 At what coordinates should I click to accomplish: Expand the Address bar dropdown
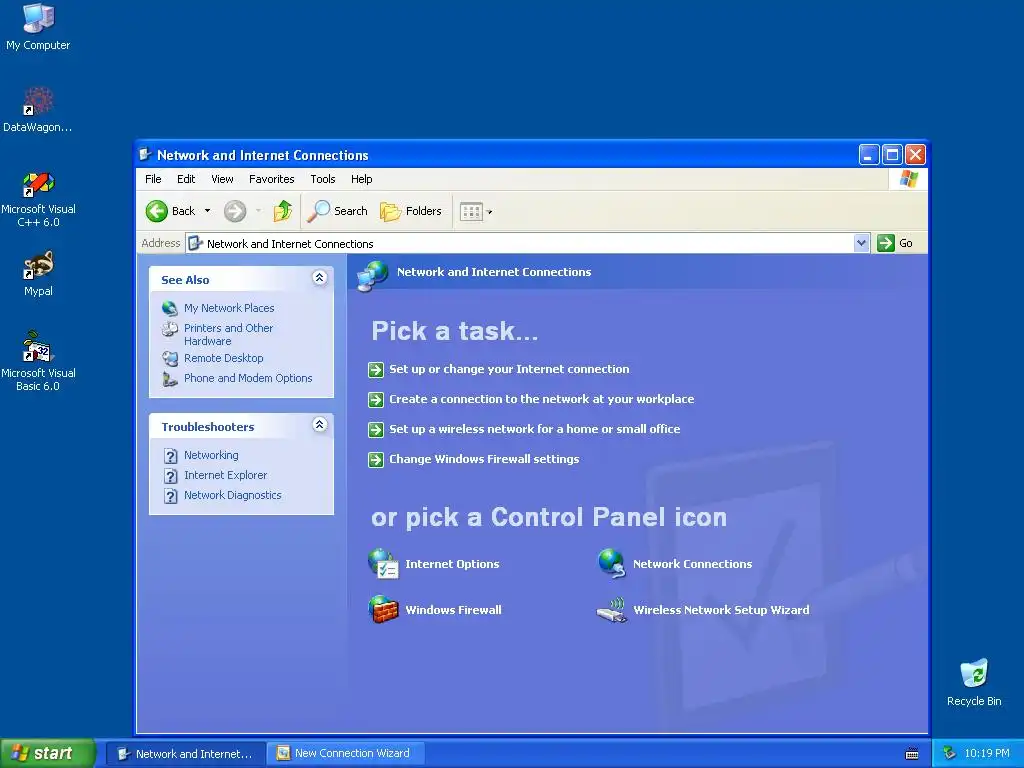click(x=861, y=243)
